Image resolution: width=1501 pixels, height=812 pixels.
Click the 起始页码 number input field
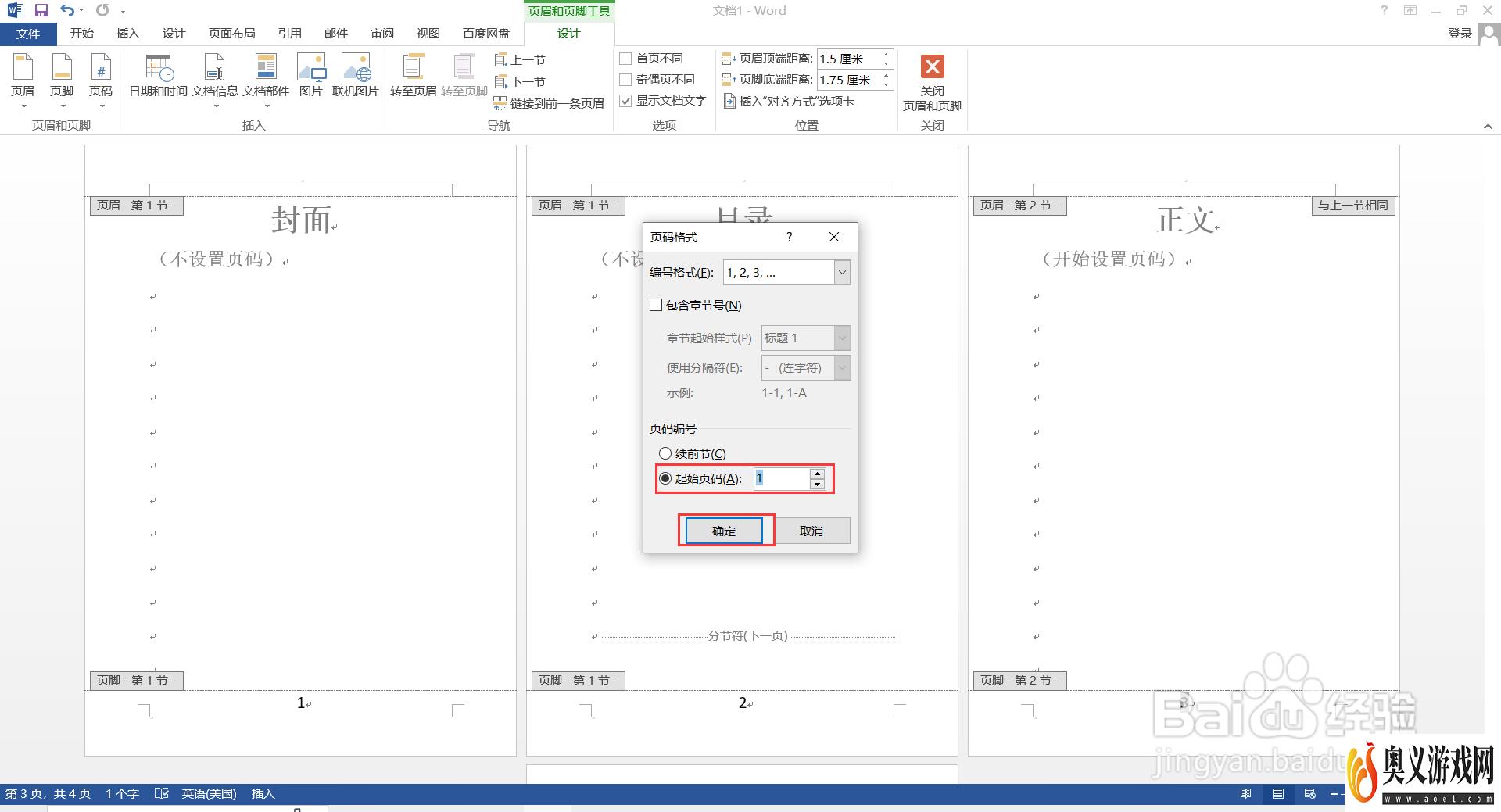(x=781, y=478)
